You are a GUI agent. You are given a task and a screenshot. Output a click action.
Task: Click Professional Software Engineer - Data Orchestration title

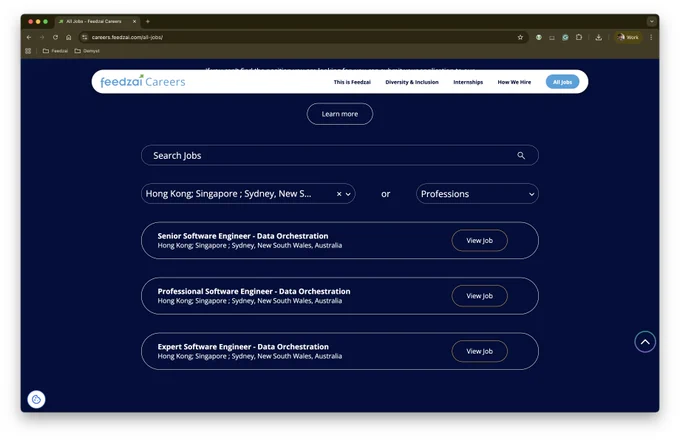(x=254, y=291)
